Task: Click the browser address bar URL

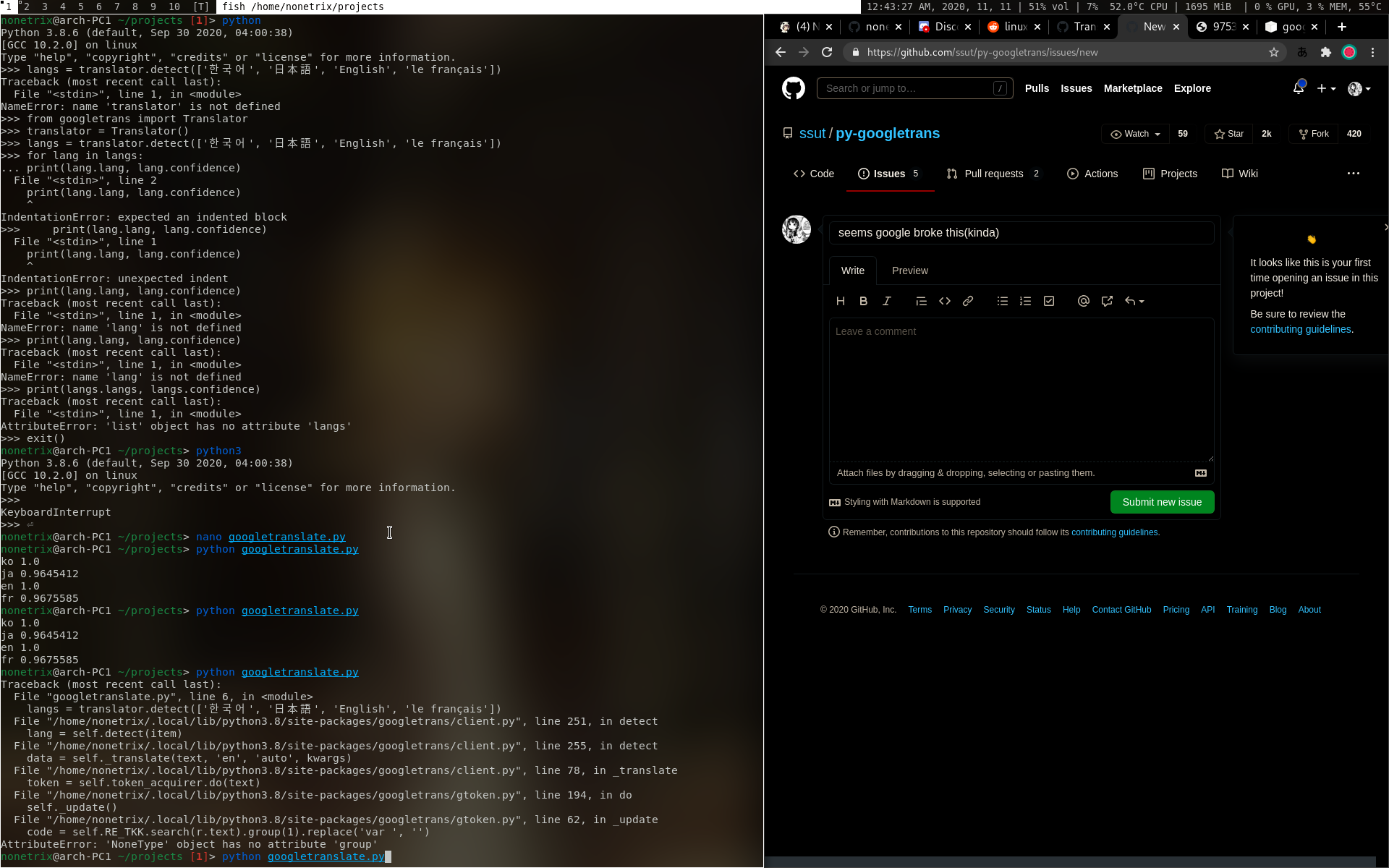Action: (x=982, y=53)
